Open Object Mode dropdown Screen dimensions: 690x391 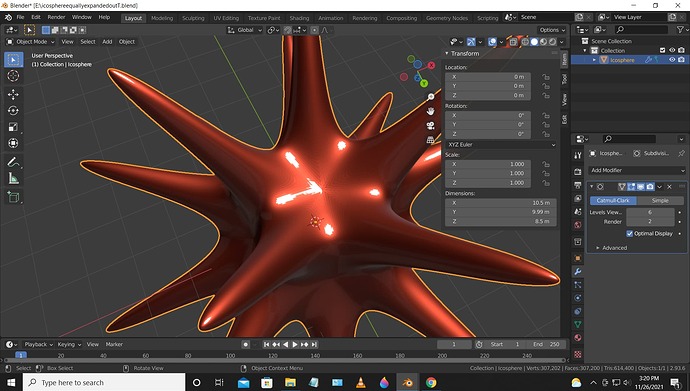(30, 42)
